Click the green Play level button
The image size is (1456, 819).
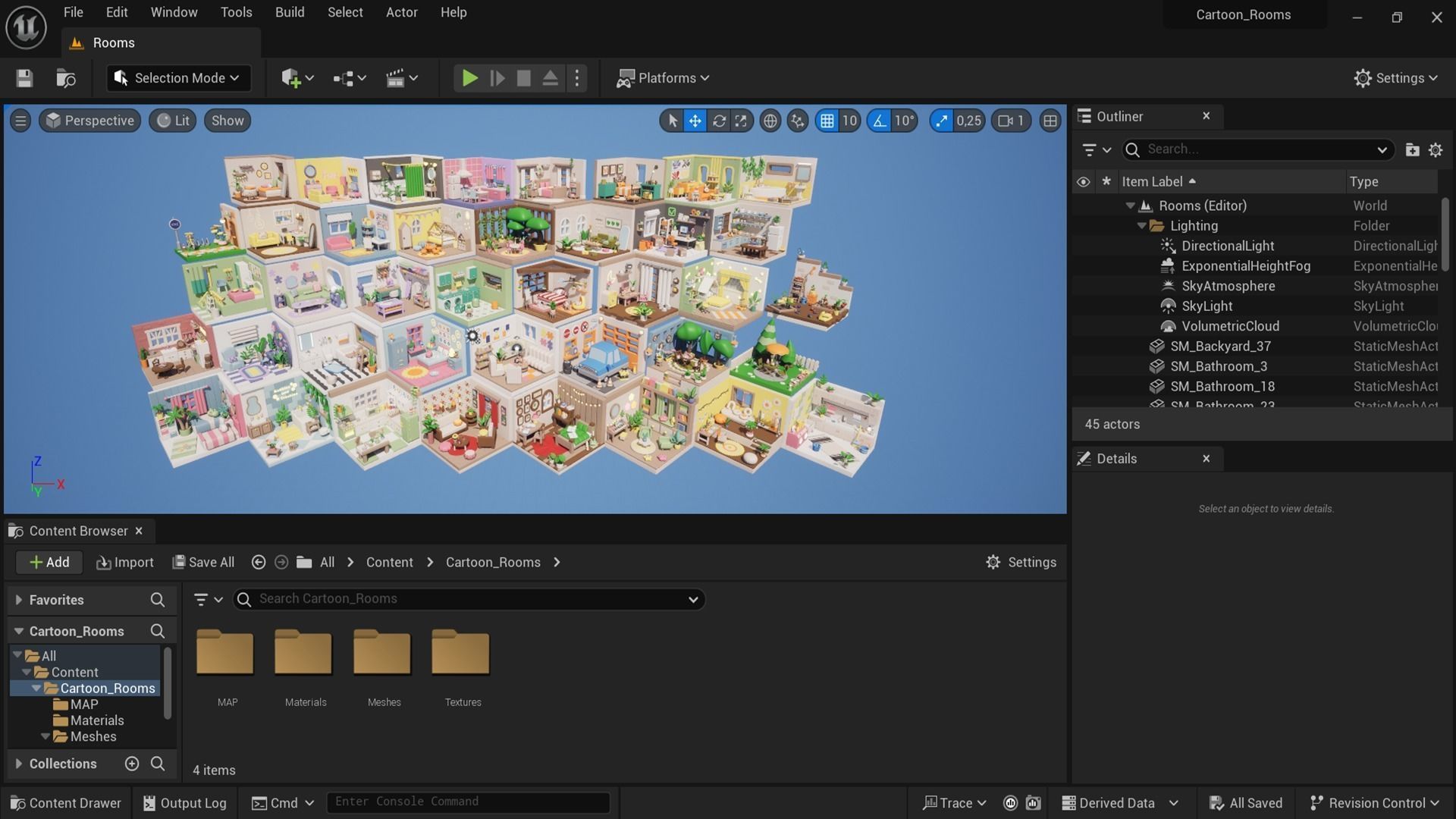(469, 78)
